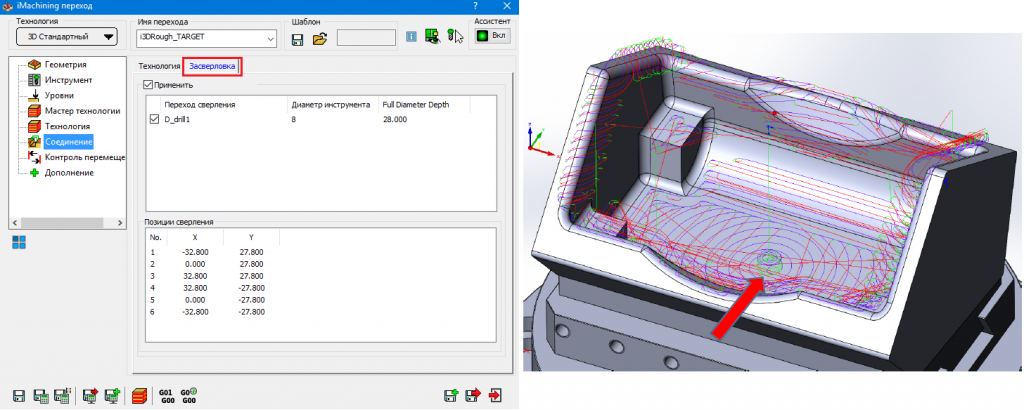Screen dimensions: 1024x410
Task: Click the No. column header
Action: 156,238
